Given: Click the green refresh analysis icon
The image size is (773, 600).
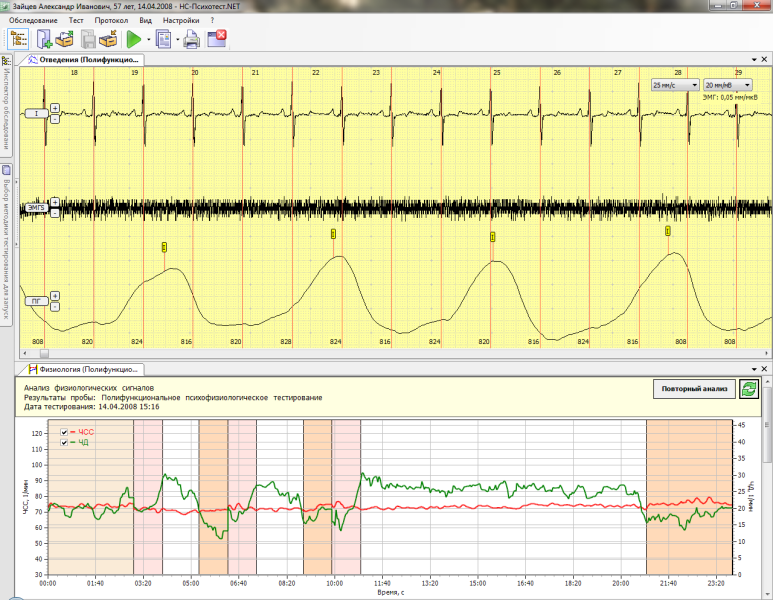Looking at the screenshot, I should pyautogui.click(x=748, y=389).
